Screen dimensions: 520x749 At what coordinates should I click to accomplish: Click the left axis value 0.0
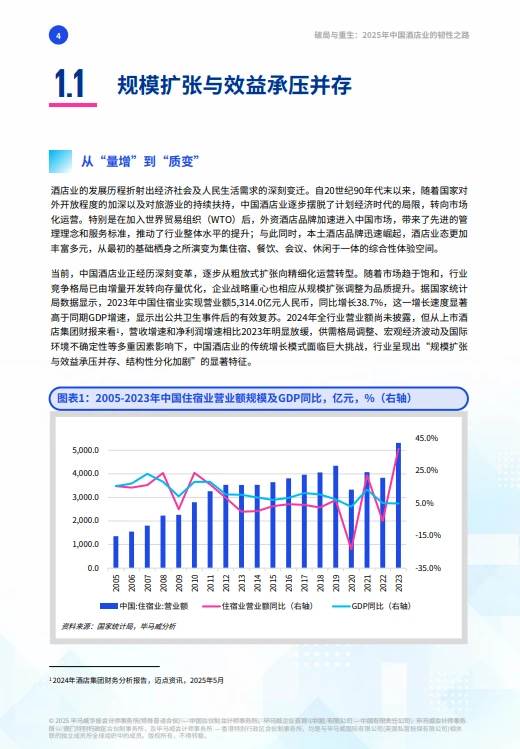tap(93, 568)
